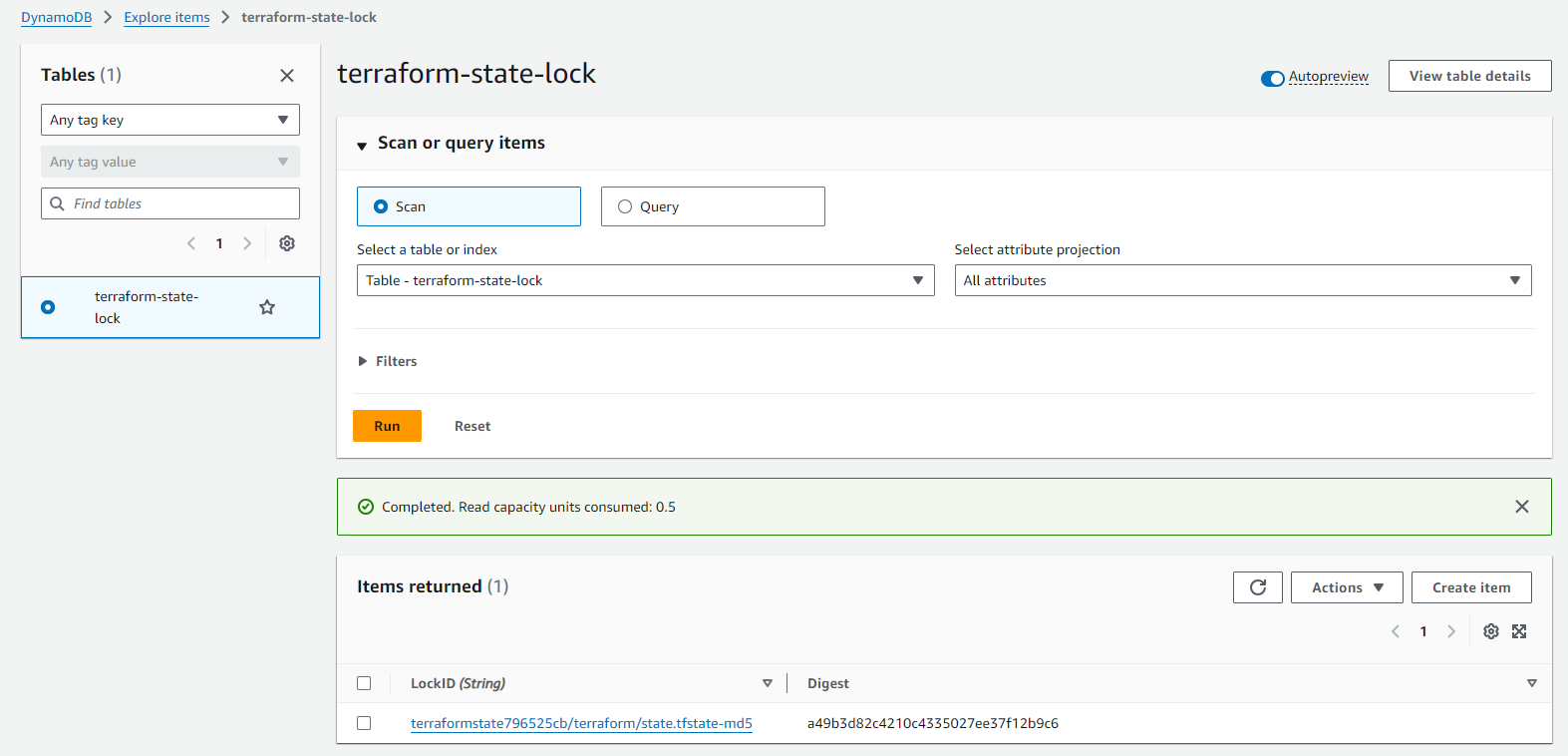Screen dimensions: 1568x756
Task: Open items table preferences gear
Action: [1491, 631]
